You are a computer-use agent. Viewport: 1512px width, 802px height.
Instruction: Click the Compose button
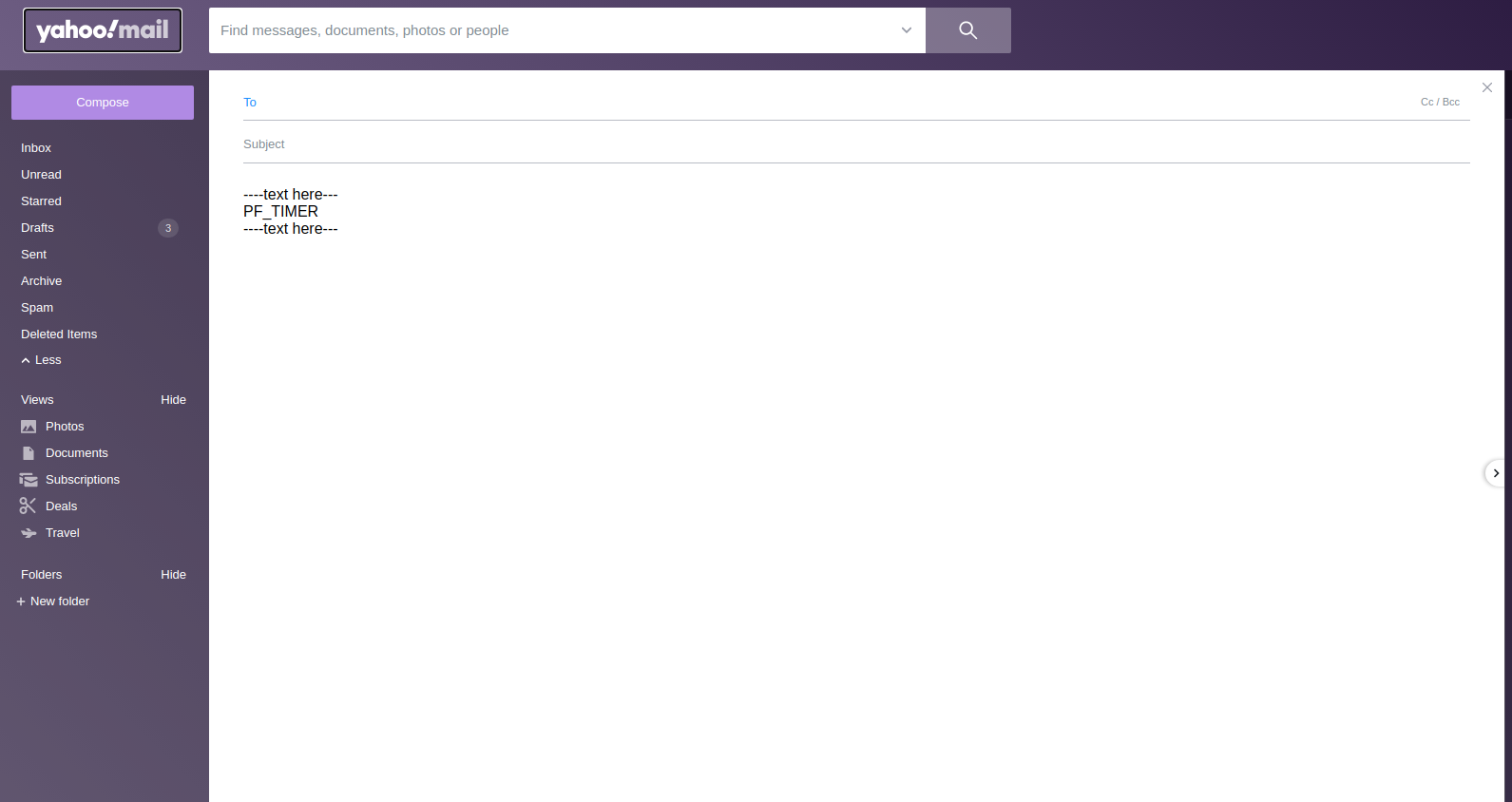pos(103,103)
